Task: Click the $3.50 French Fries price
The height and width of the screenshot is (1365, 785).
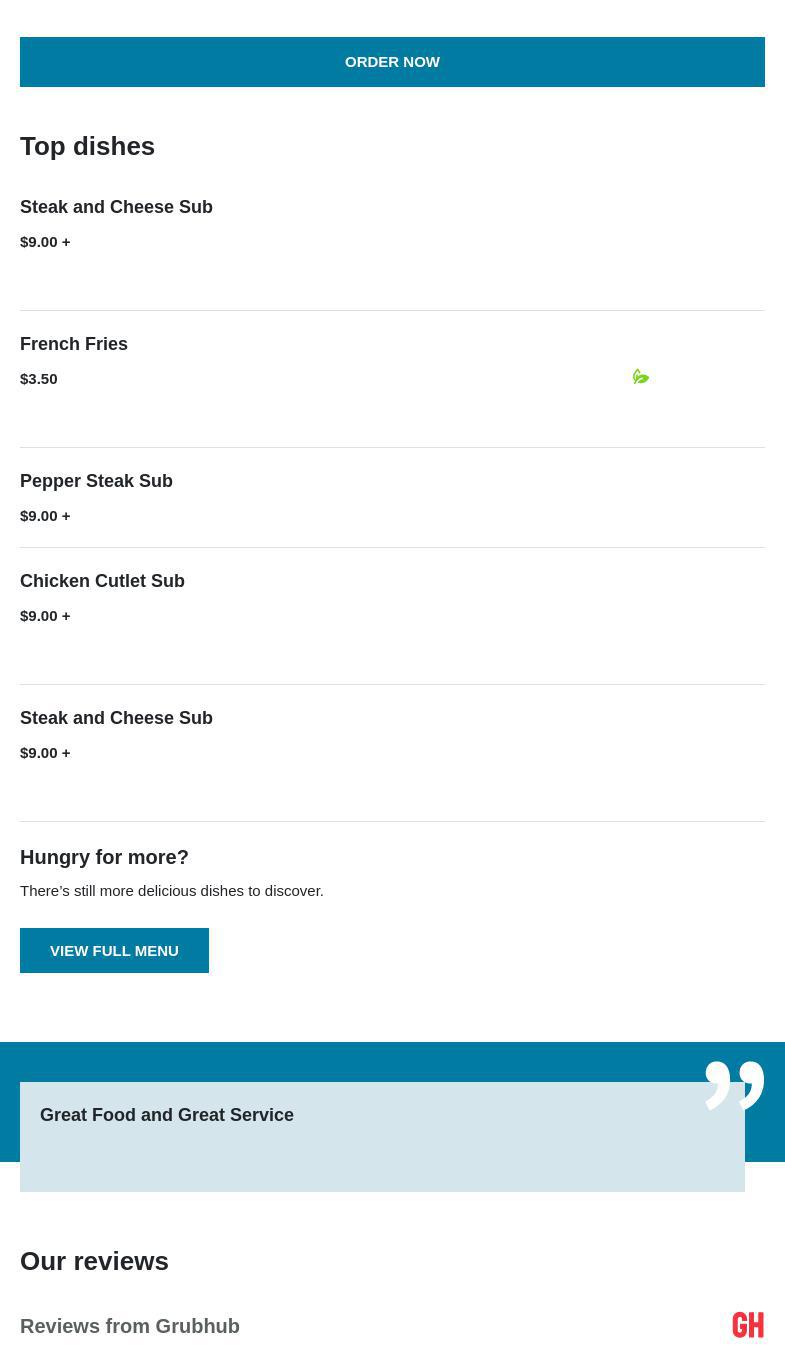Action: tap(39, 379)
